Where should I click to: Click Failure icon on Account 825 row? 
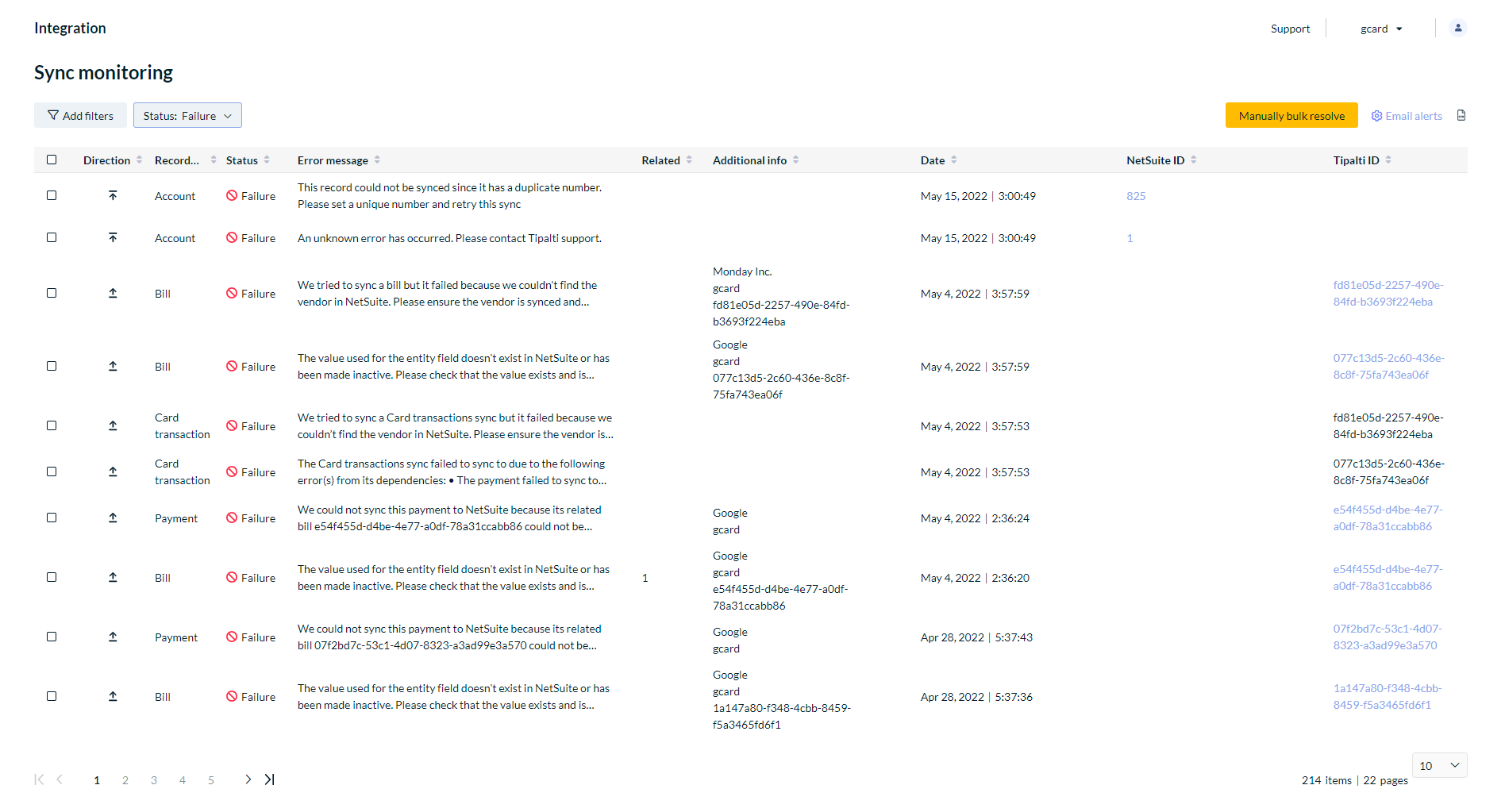232,195
